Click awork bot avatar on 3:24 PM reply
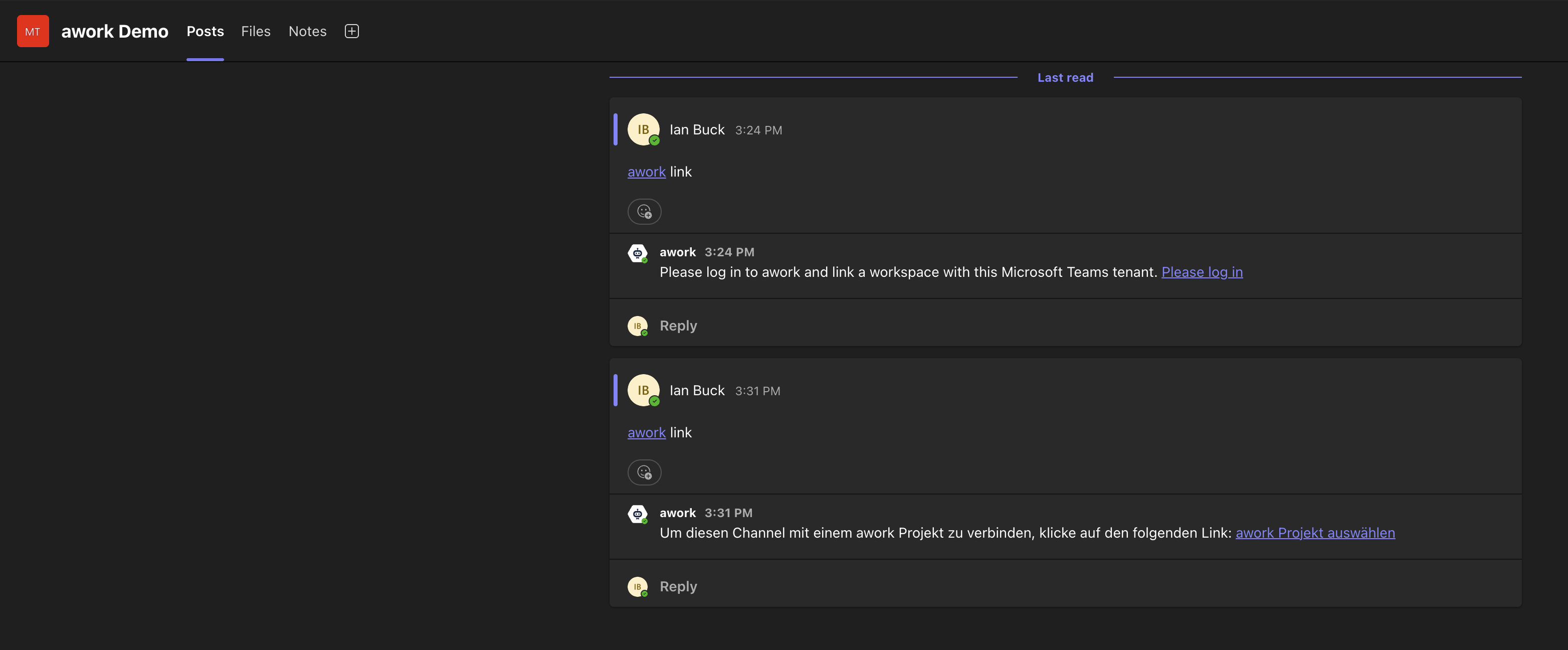The image size is (1568, 650). tap(637, 253)
